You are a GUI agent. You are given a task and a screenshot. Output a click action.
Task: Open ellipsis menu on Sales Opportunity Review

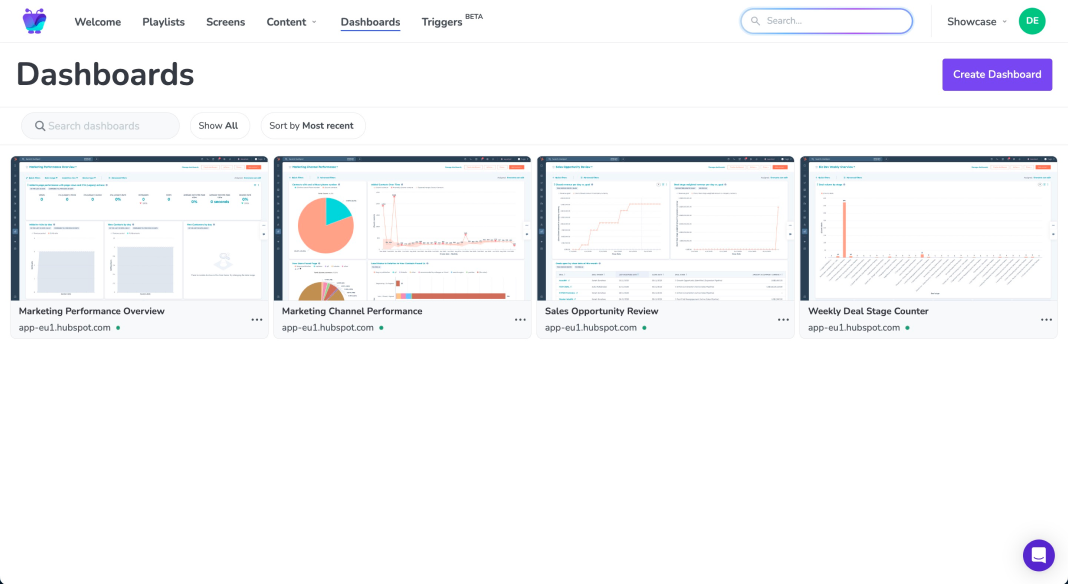pos(783,319)
